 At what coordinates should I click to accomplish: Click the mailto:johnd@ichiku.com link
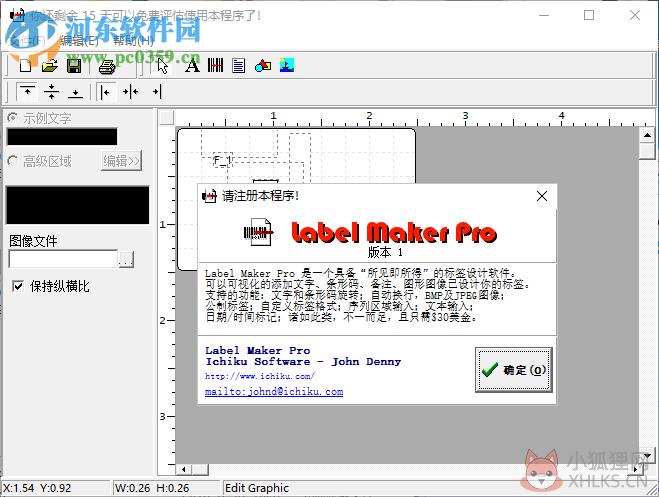click(x=274, y=392)
